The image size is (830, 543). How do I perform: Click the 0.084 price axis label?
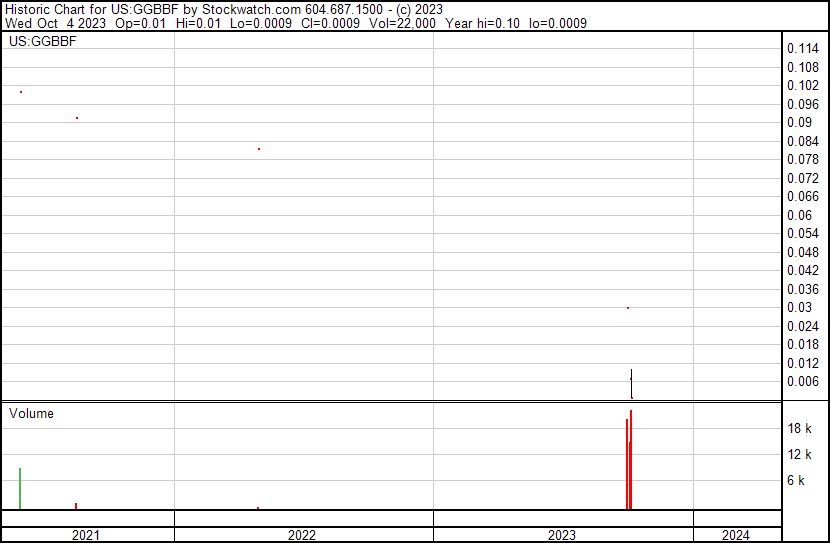(803, 141)
